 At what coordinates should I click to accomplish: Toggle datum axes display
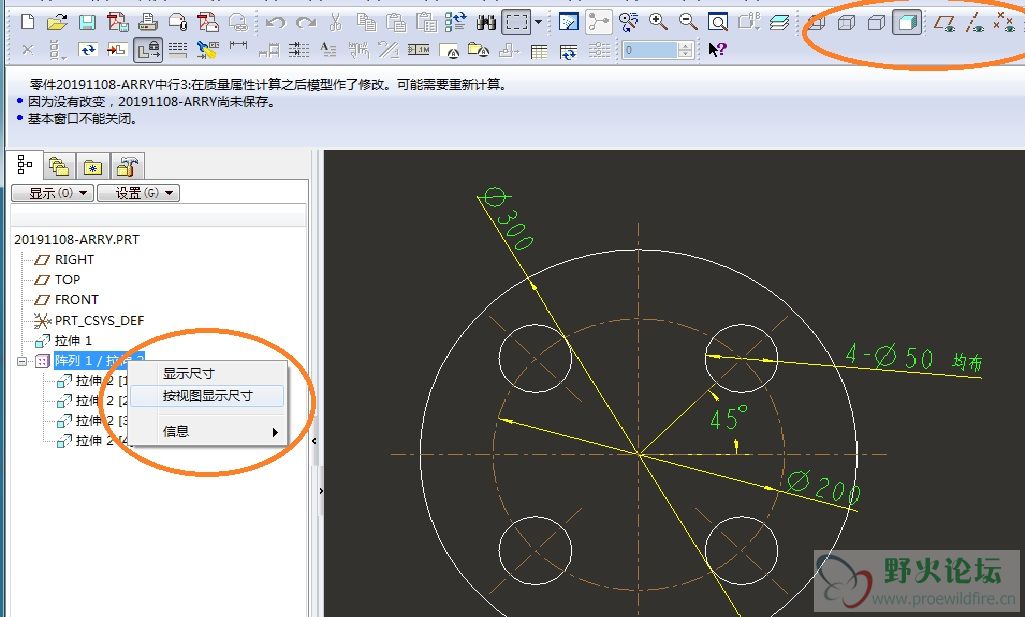pyautogui.click(x=975, y=22)
